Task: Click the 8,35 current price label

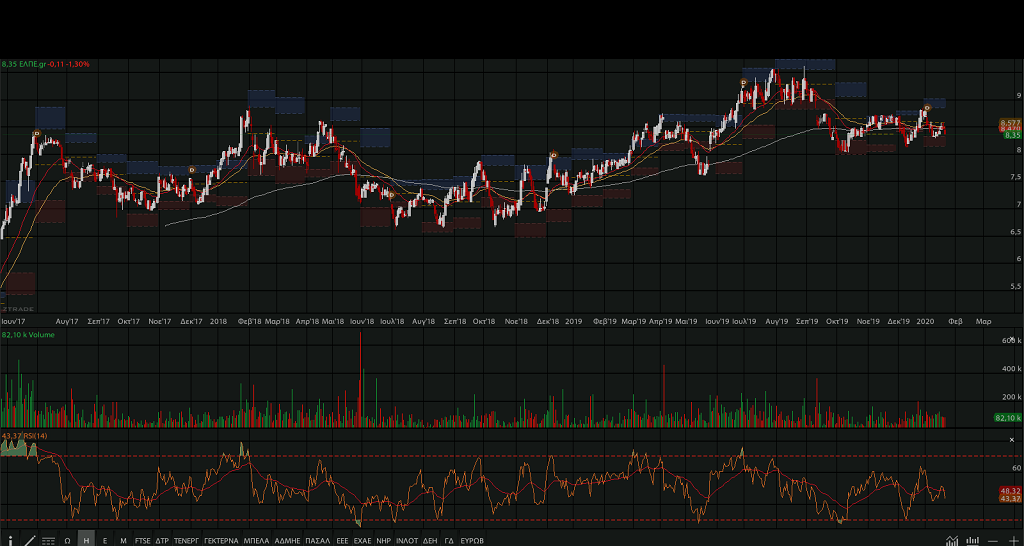Action: [1011, 135]
